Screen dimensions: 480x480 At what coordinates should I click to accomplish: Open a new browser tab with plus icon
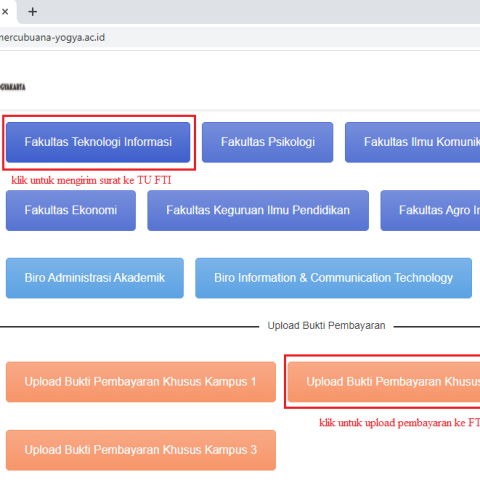[32, 12]
